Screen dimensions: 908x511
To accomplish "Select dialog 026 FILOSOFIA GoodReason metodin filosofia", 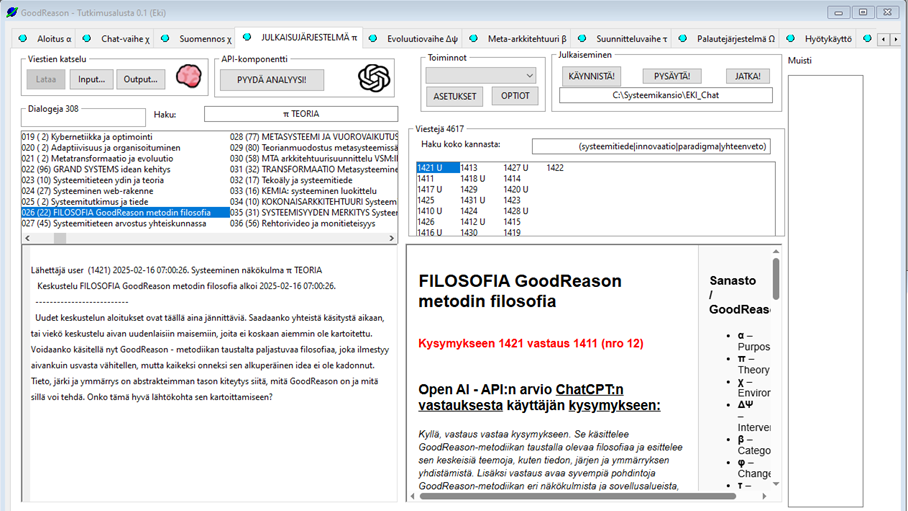I will [x=125, y=213].
